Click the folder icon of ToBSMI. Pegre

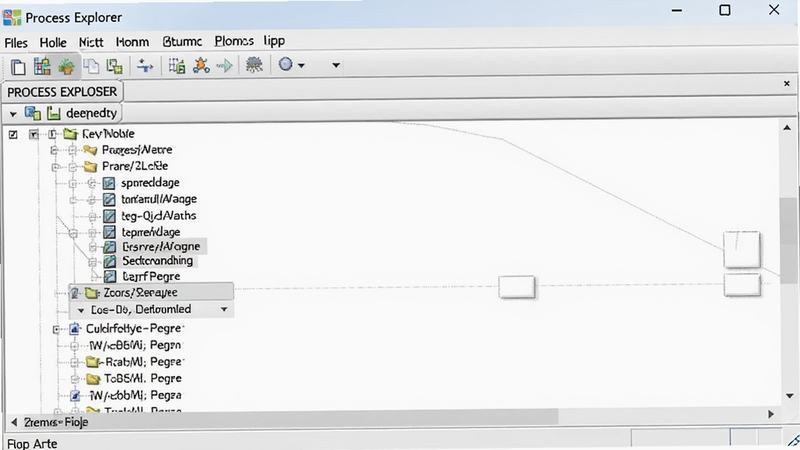click(93, 379)
